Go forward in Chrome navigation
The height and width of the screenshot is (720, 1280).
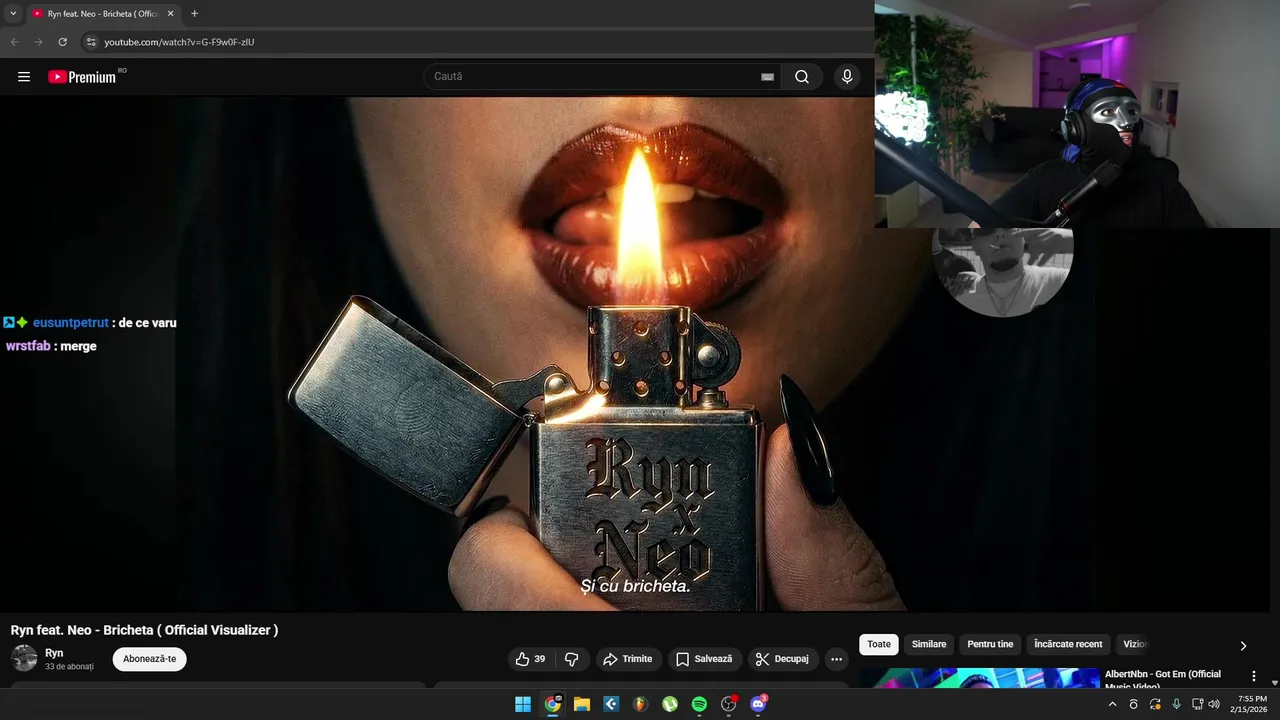pyautogui.click(x=38, y=42)
